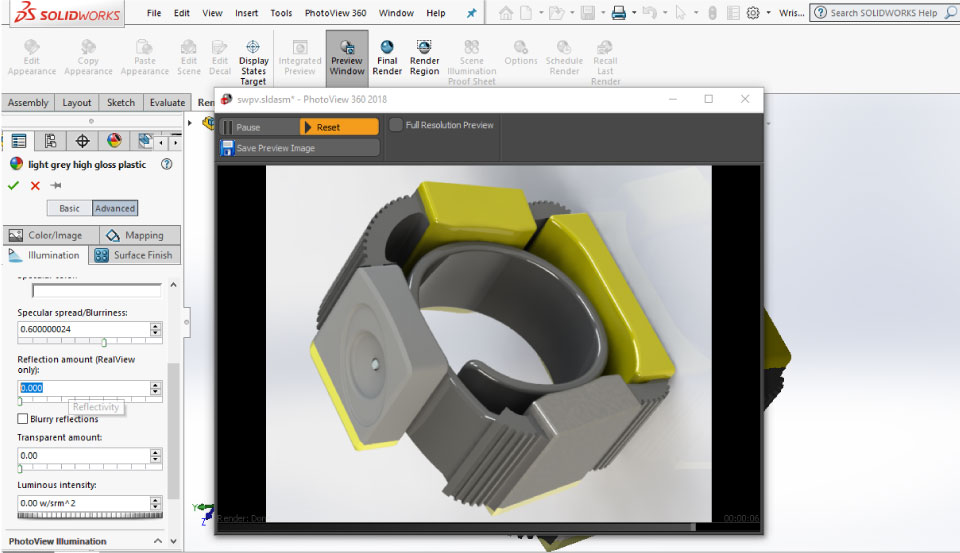Increment Luminous intensity spinner
This screenshot has height=553, width=960.
click(x=156, y=500)
